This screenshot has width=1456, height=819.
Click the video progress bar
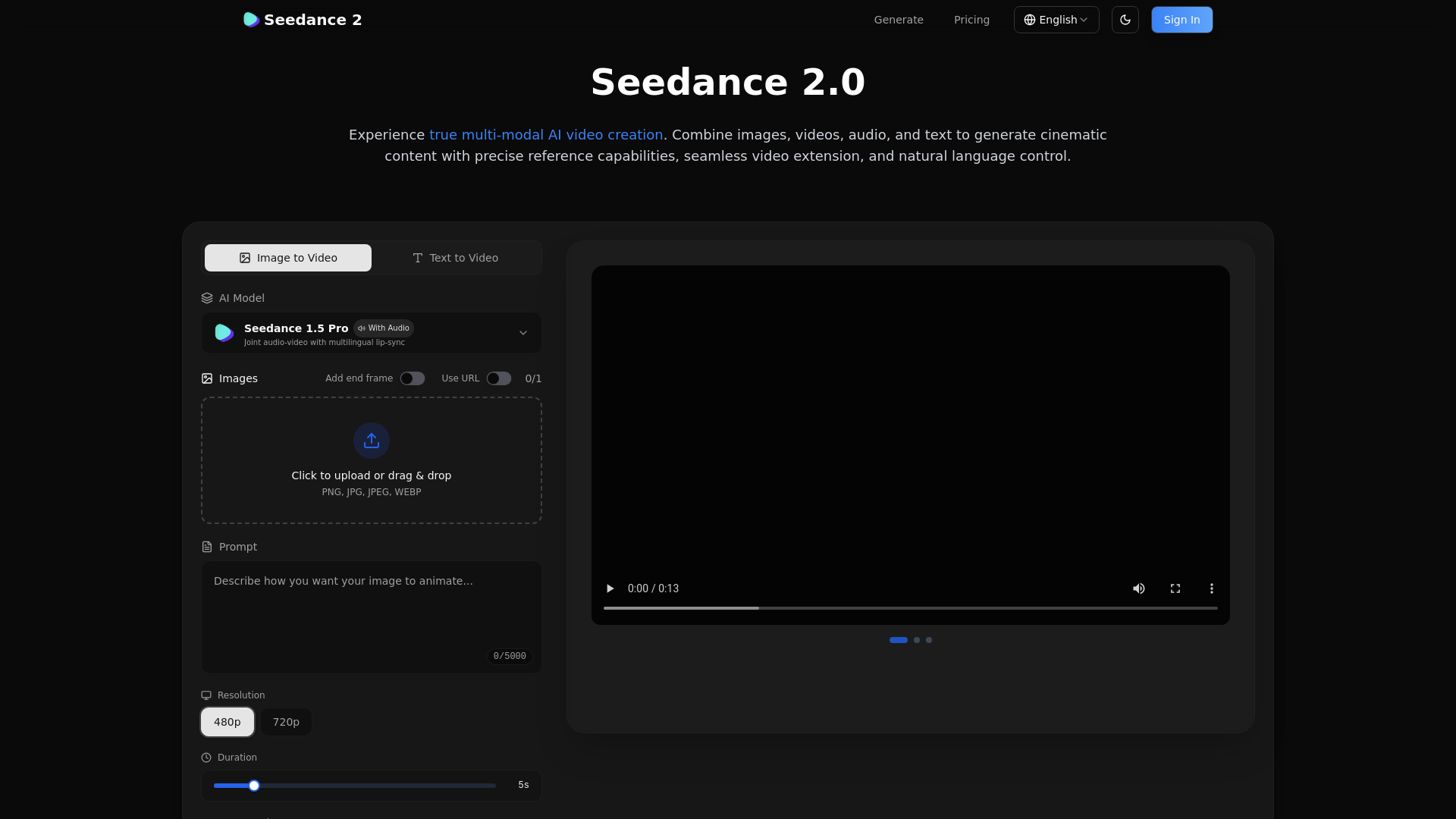[911, 608]
